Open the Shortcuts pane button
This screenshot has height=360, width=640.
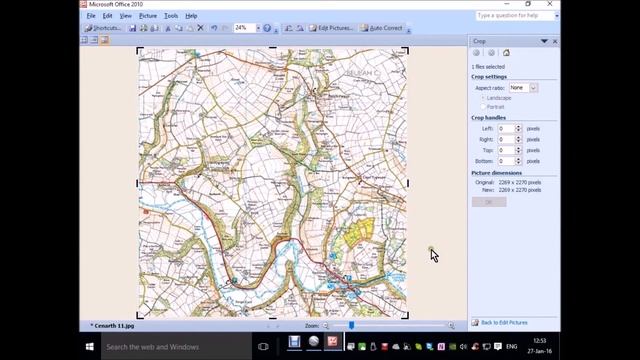[103, 28]
